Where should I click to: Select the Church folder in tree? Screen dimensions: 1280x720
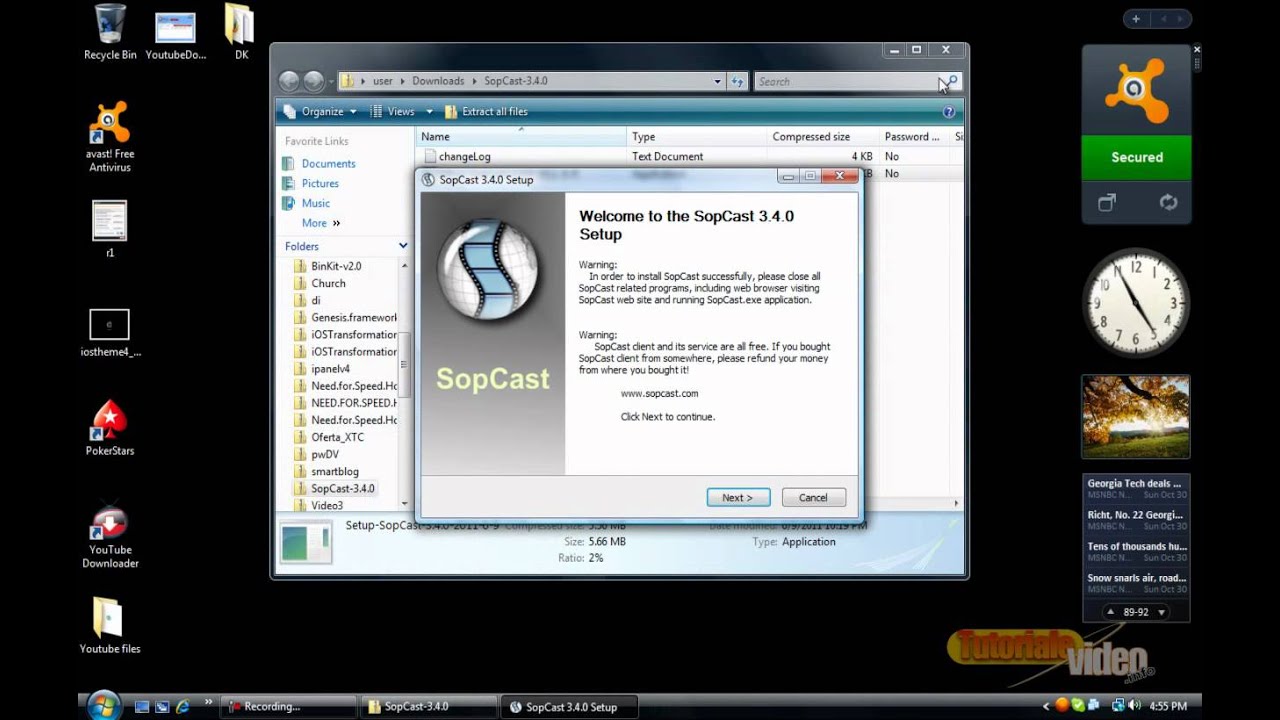[x=328, y=284]
